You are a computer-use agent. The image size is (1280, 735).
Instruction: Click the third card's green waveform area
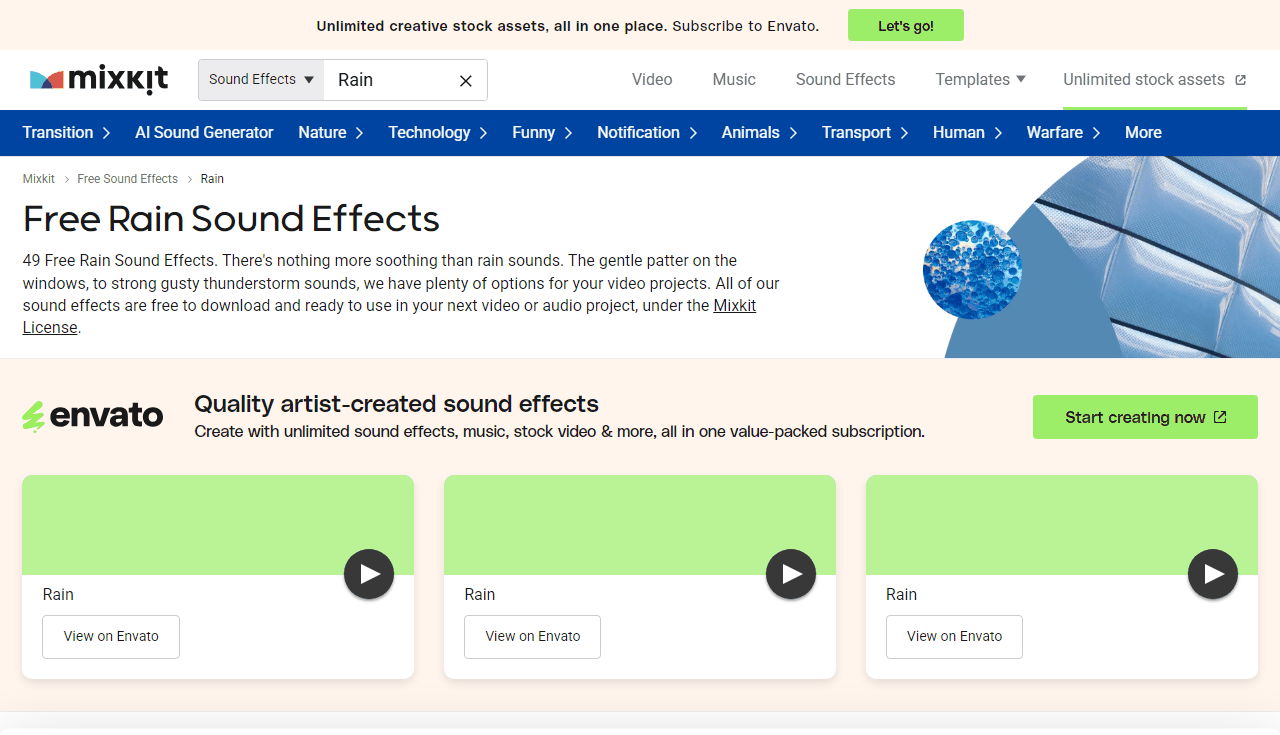click(1062, 525)
